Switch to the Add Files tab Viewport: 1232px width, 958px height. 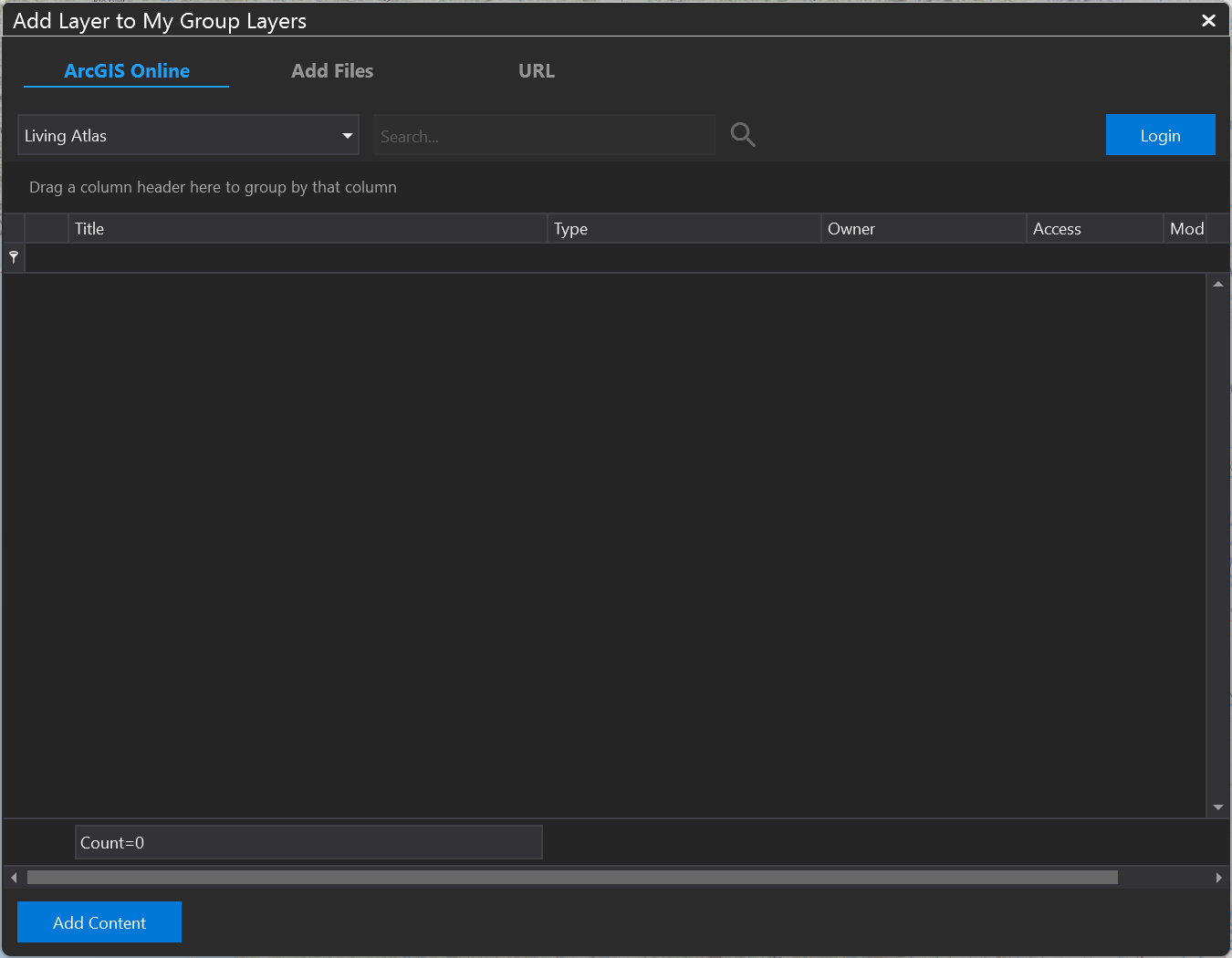[332, 71]
